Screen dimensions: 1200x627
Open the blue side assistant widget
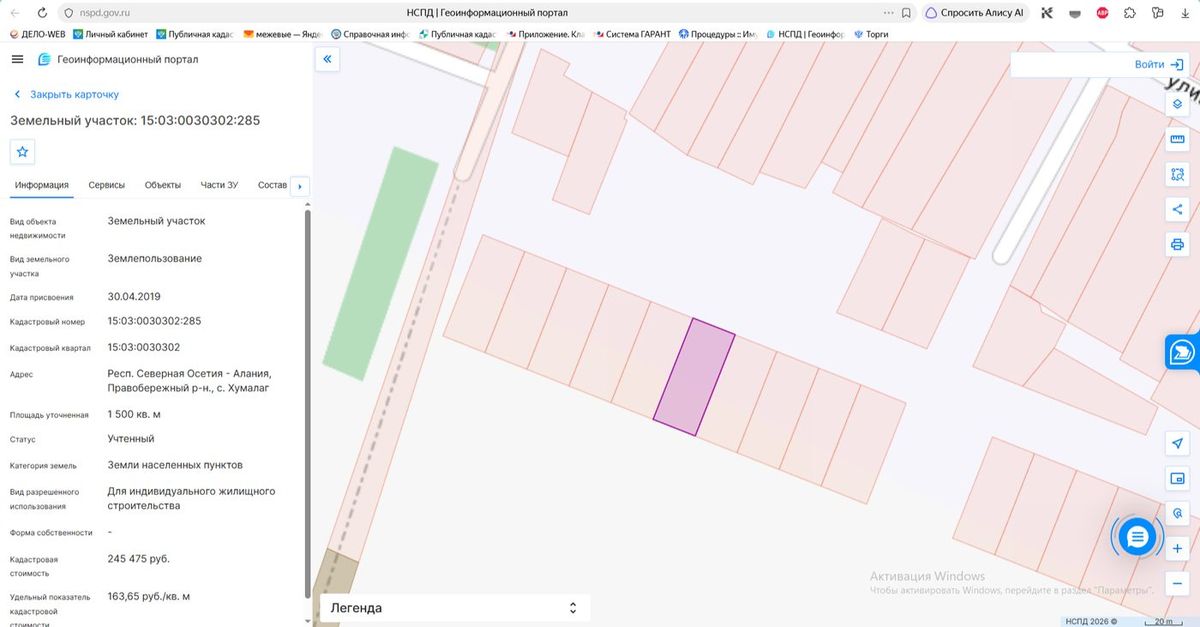1182,352
